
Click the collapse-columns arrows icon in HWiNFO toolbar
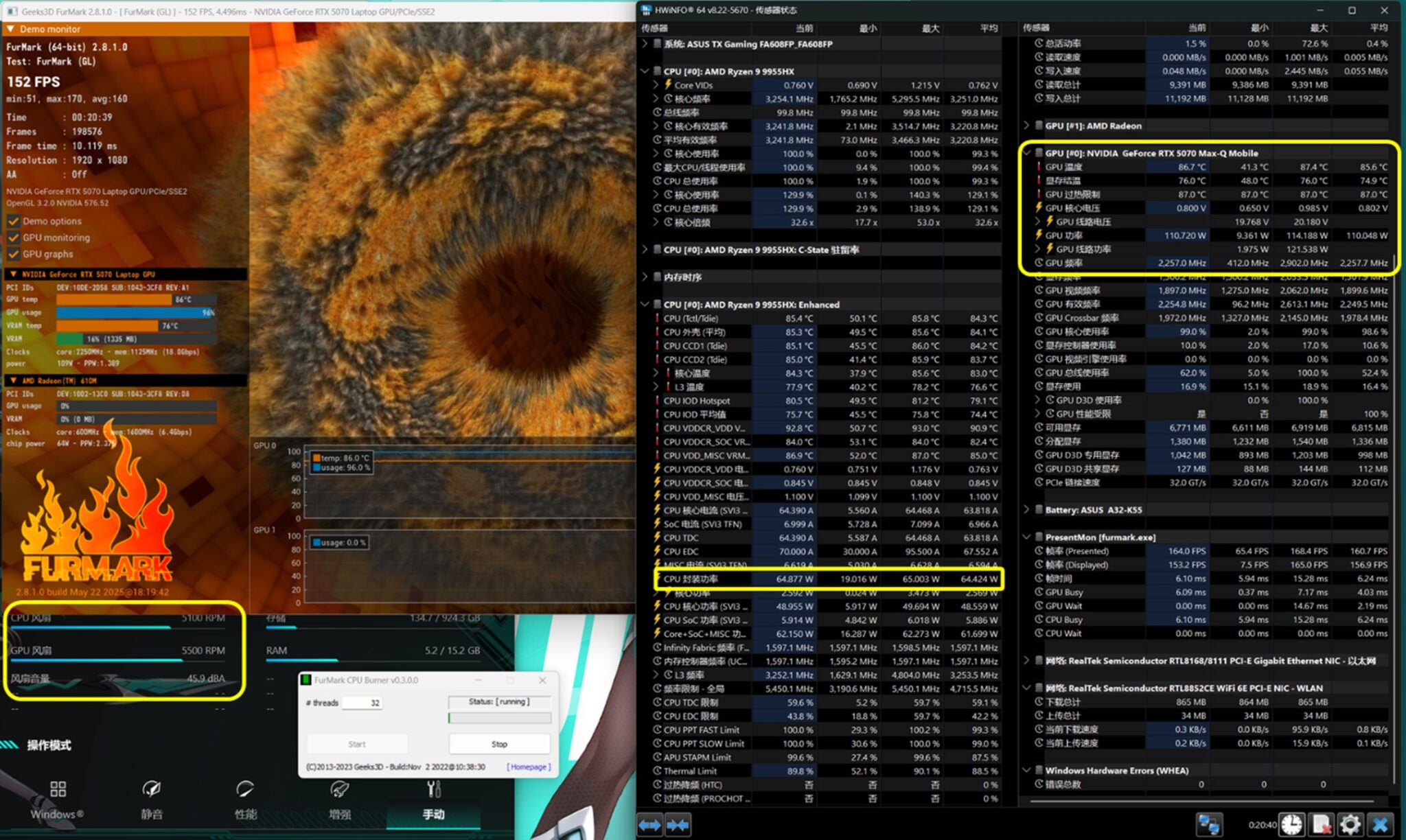point(678,824)
